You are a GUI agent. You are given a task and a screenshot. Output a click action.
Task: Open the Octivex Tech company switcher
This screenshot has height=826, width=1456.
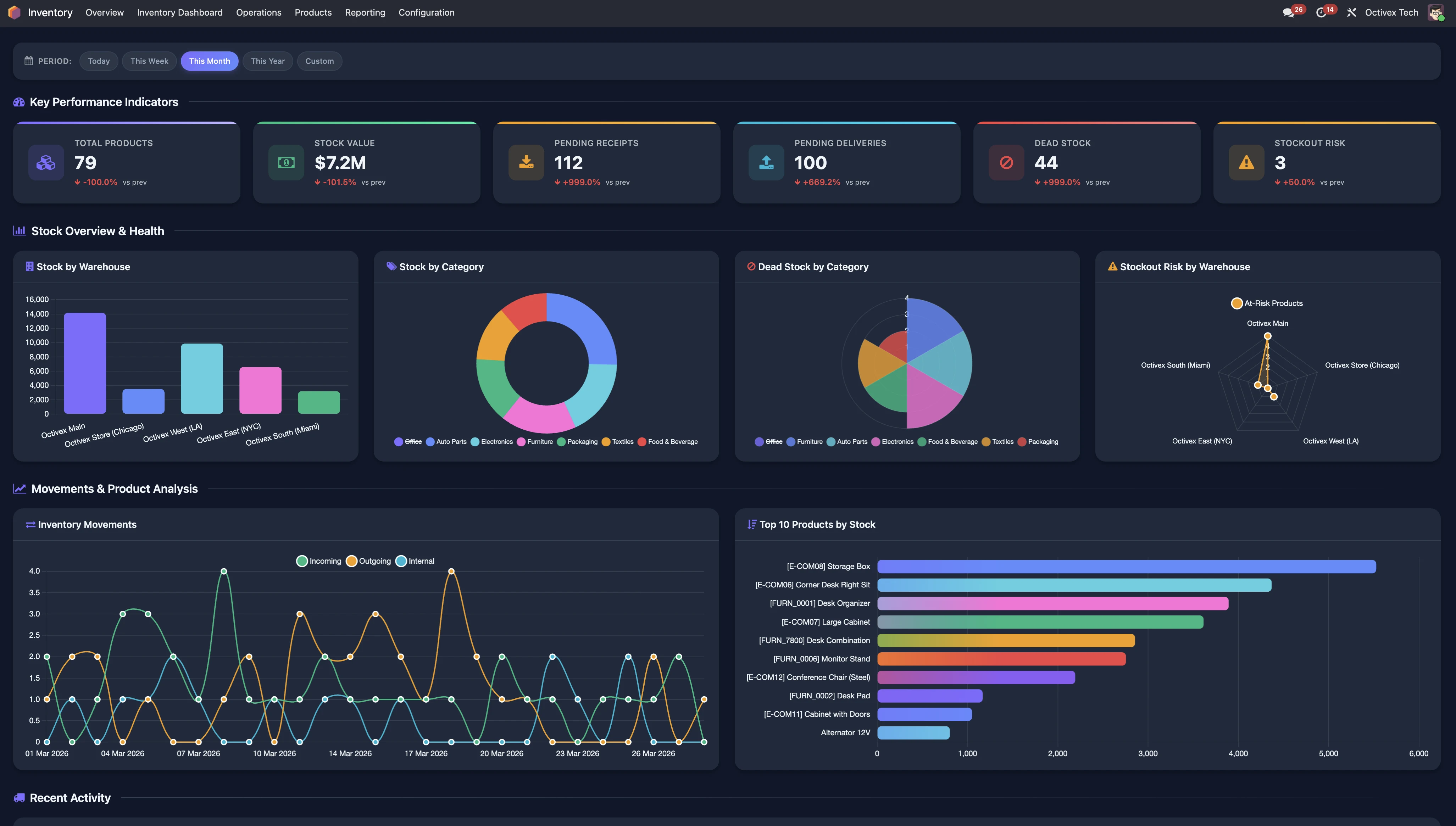point(1391,12)
